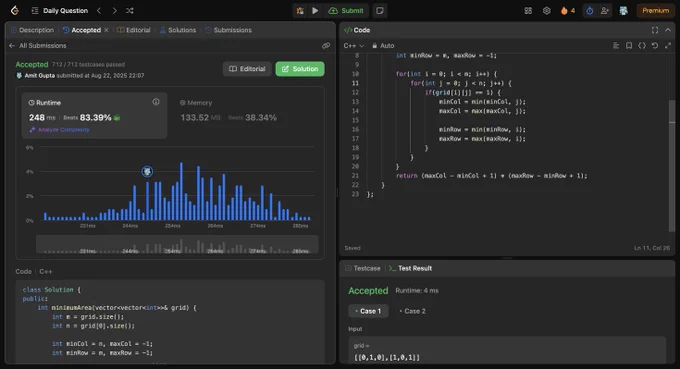Go back to All Submissions
The image size is (680, 369).
[x=38, y=46]
